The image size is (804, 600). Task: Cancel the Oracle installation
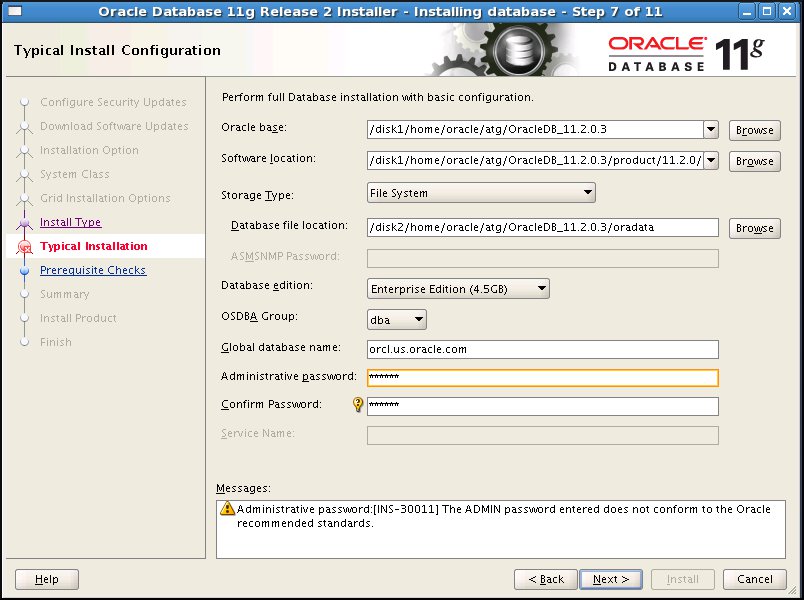(755, 579)
